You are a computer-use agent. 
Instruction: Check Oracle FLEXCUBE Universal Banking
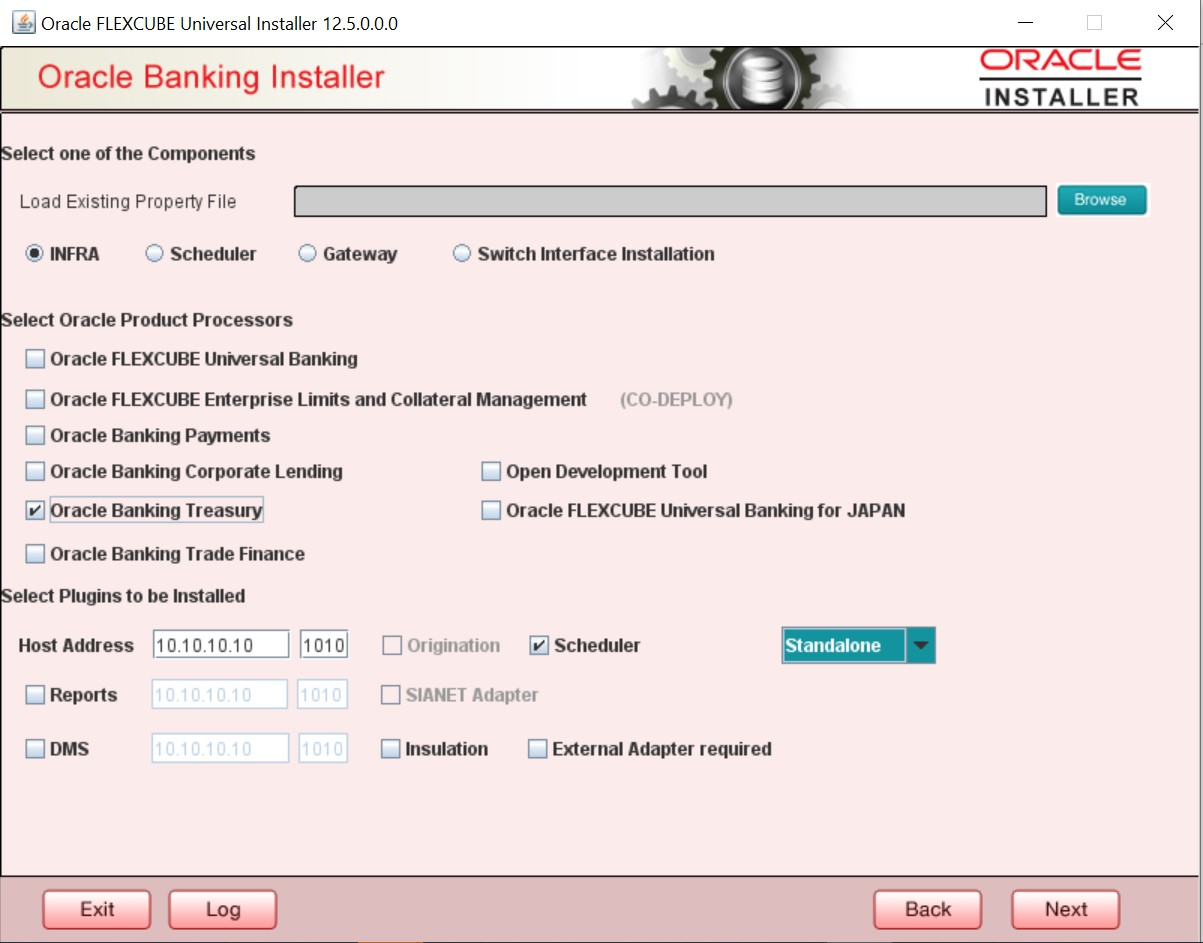click(x=35, y=359)
